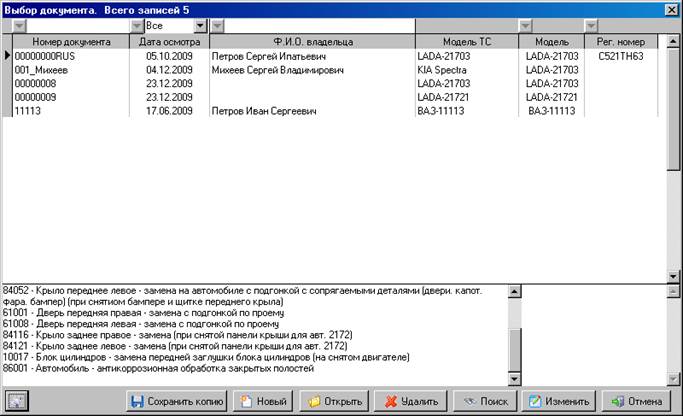
Task: Expand the Все date filter dropdown
Action: point(199,25)
